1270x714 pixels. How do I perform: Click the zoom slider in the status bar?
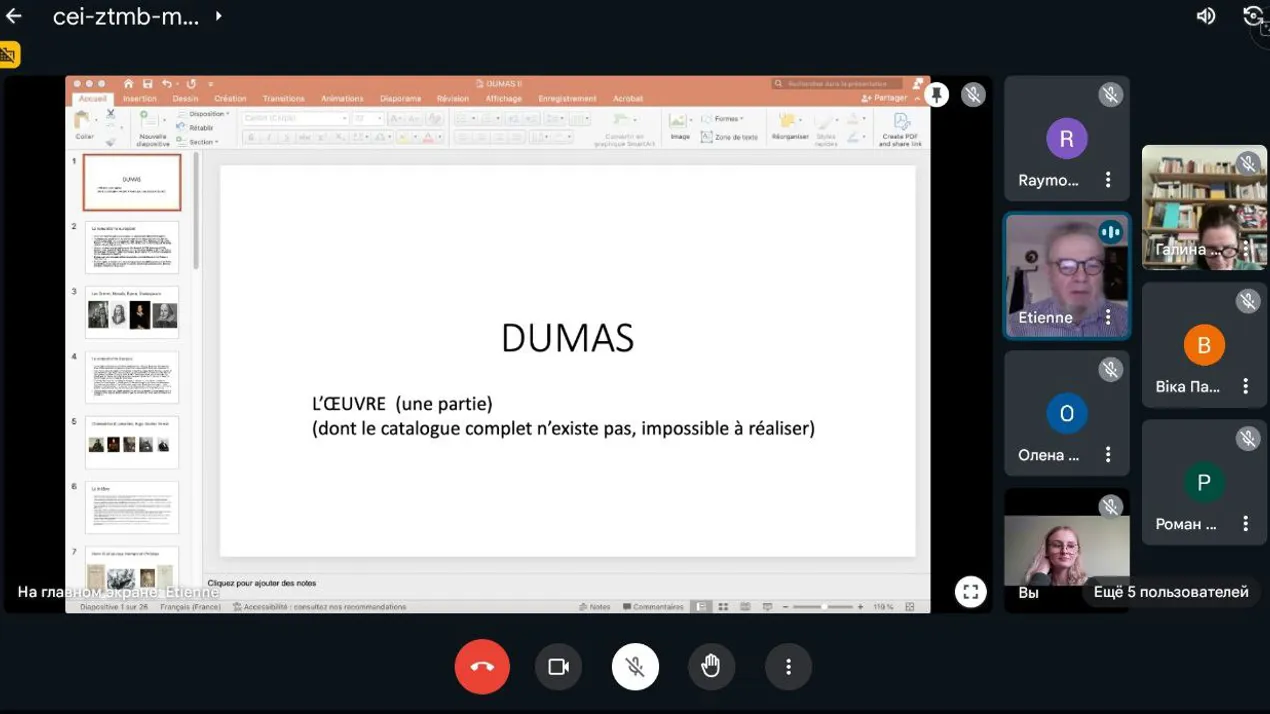825,607
